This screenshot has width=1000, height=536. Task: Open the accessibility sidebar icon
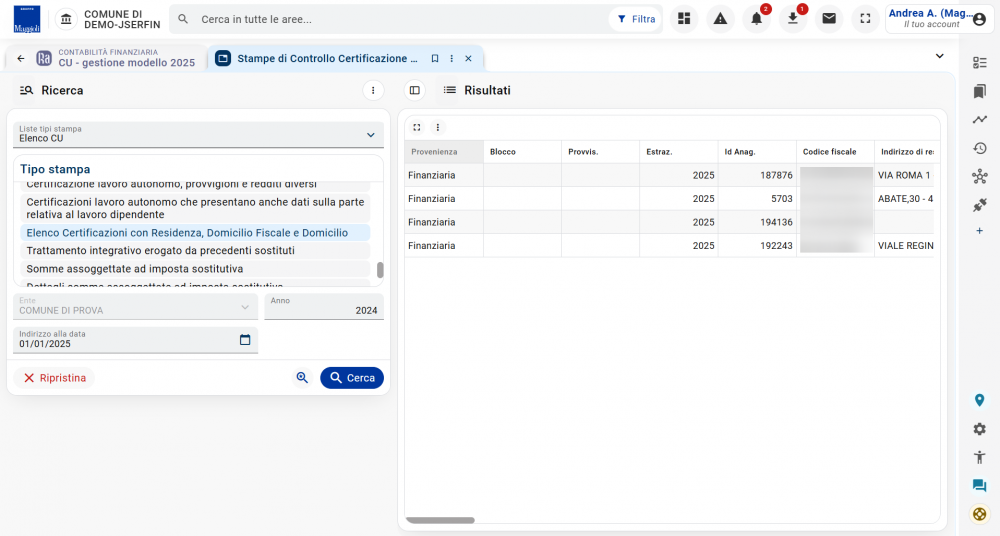click(x=980, y=457)
